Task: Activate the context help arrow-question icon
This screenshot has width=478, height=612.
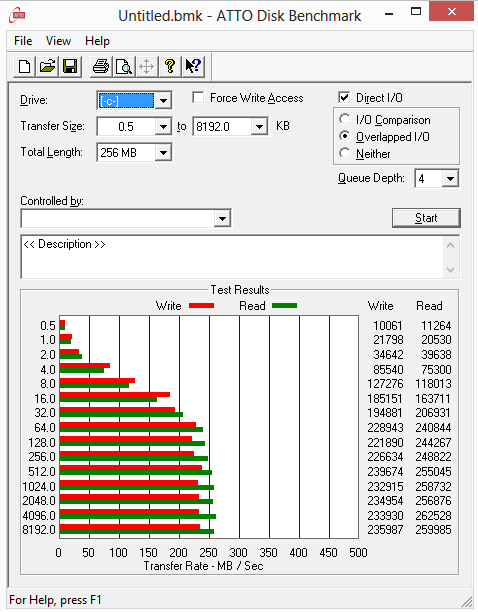Action: click(193, 66)
